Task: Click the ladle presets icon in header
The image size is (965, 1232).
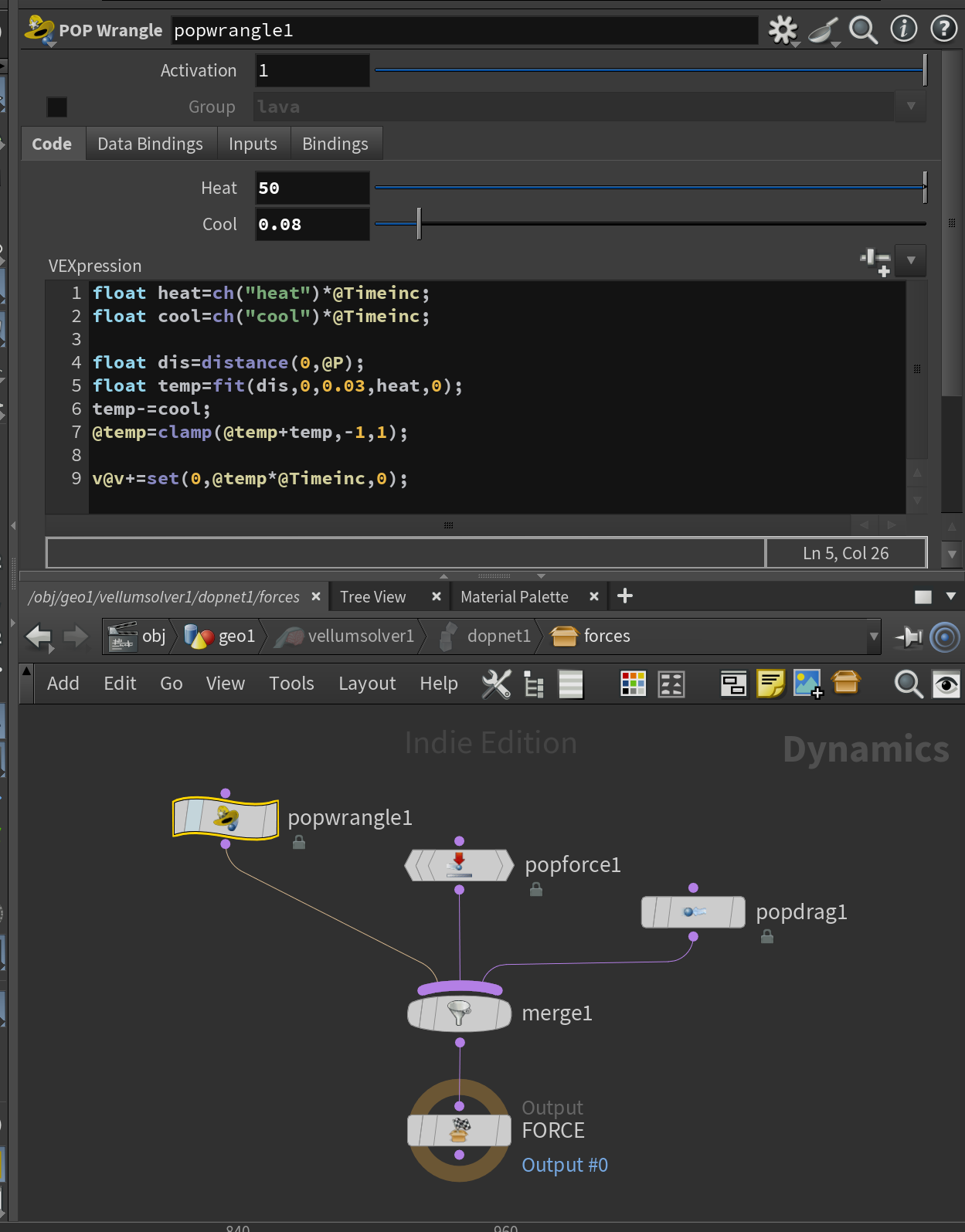Action: [824, 31]
